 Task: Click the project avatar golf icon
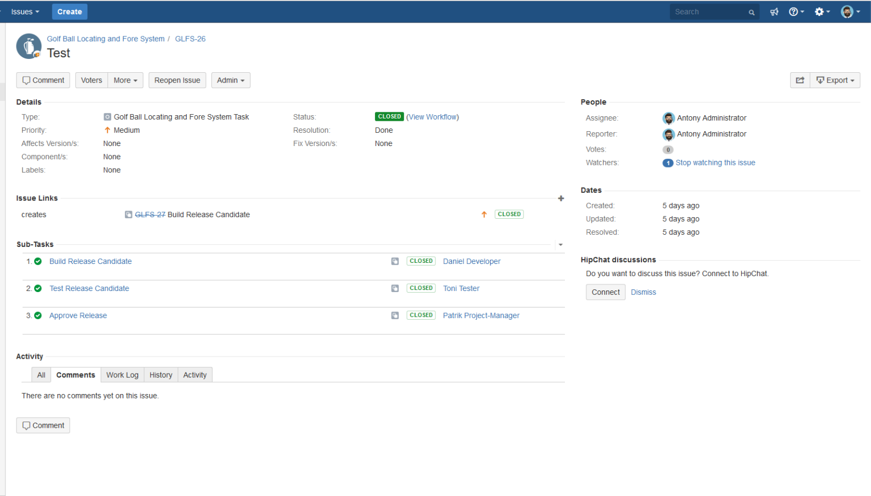click(29, 46)
